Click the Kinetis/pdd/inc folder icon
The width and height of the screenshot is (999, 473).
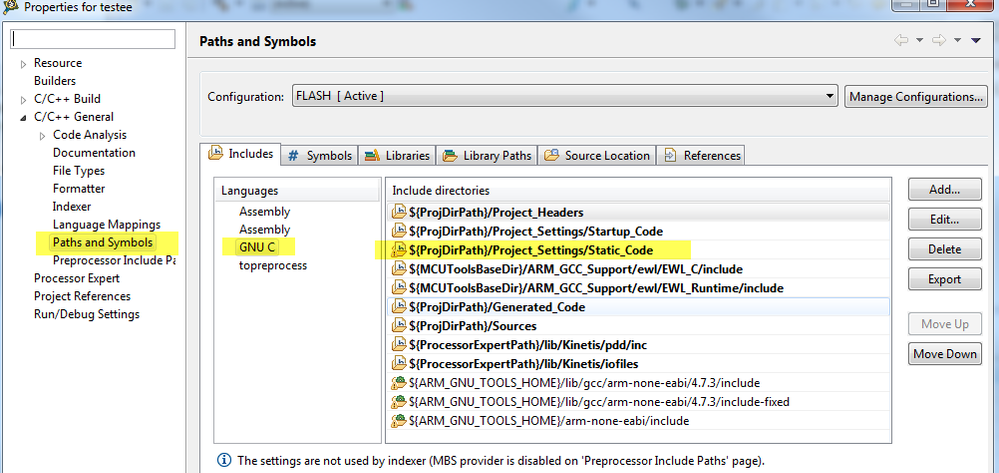pyautogui.click(x=399, y=345)
